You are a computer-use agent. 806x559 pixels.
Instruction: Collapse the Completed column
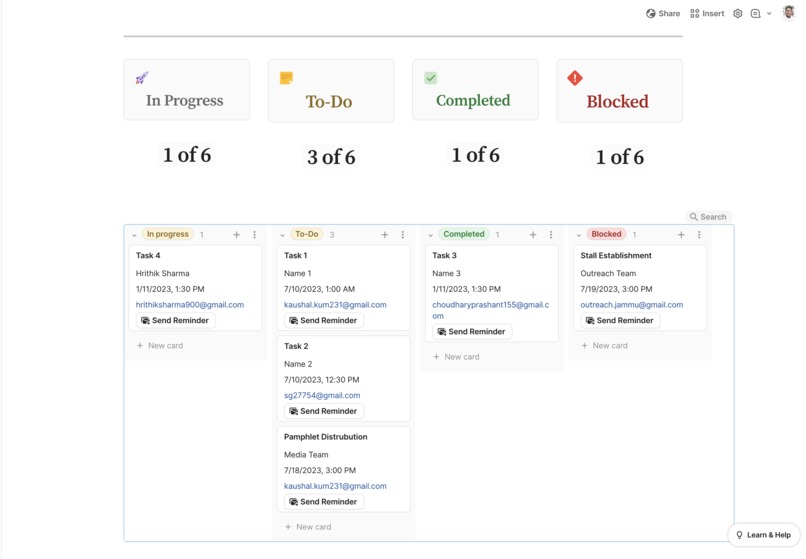point(430,235)
